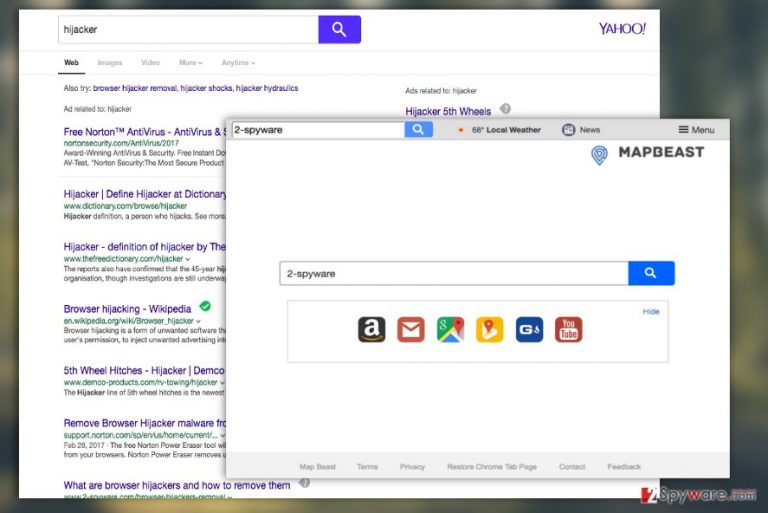This screenshot has width=768, height=513.
Task: Click the www.dictionary.com/browse/hijacker URL
Action: pyautogui.click(x=125, y=206)
